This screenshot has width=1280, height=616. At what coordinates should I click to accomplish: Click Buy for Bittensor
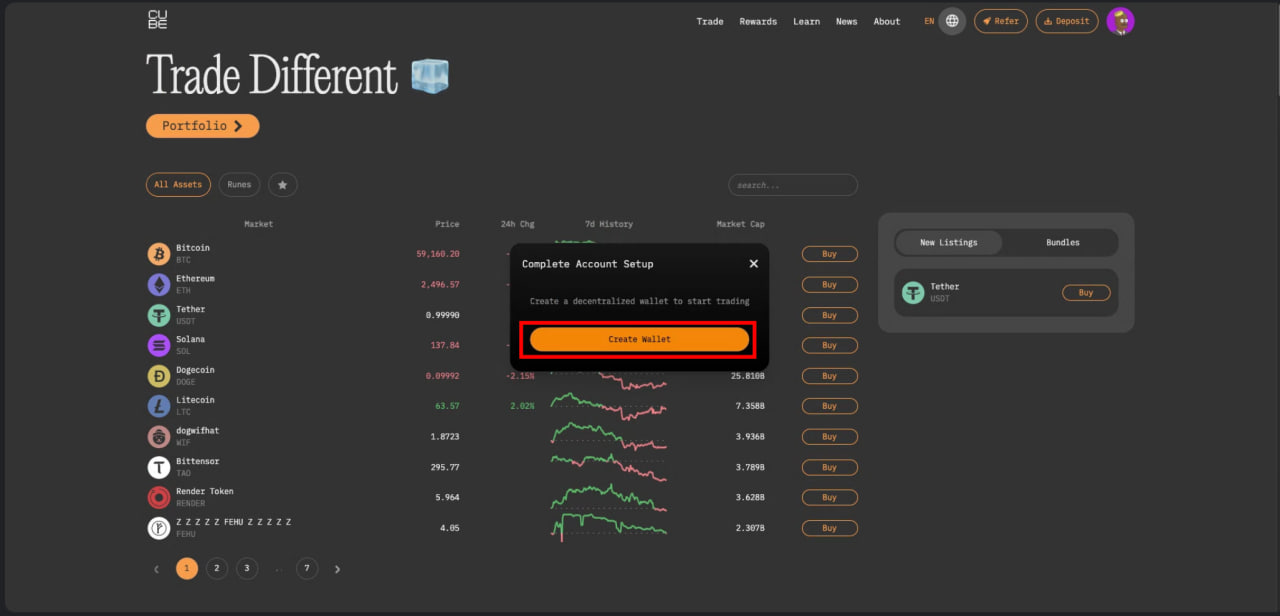pyautogui.click(x=830, y=467)
